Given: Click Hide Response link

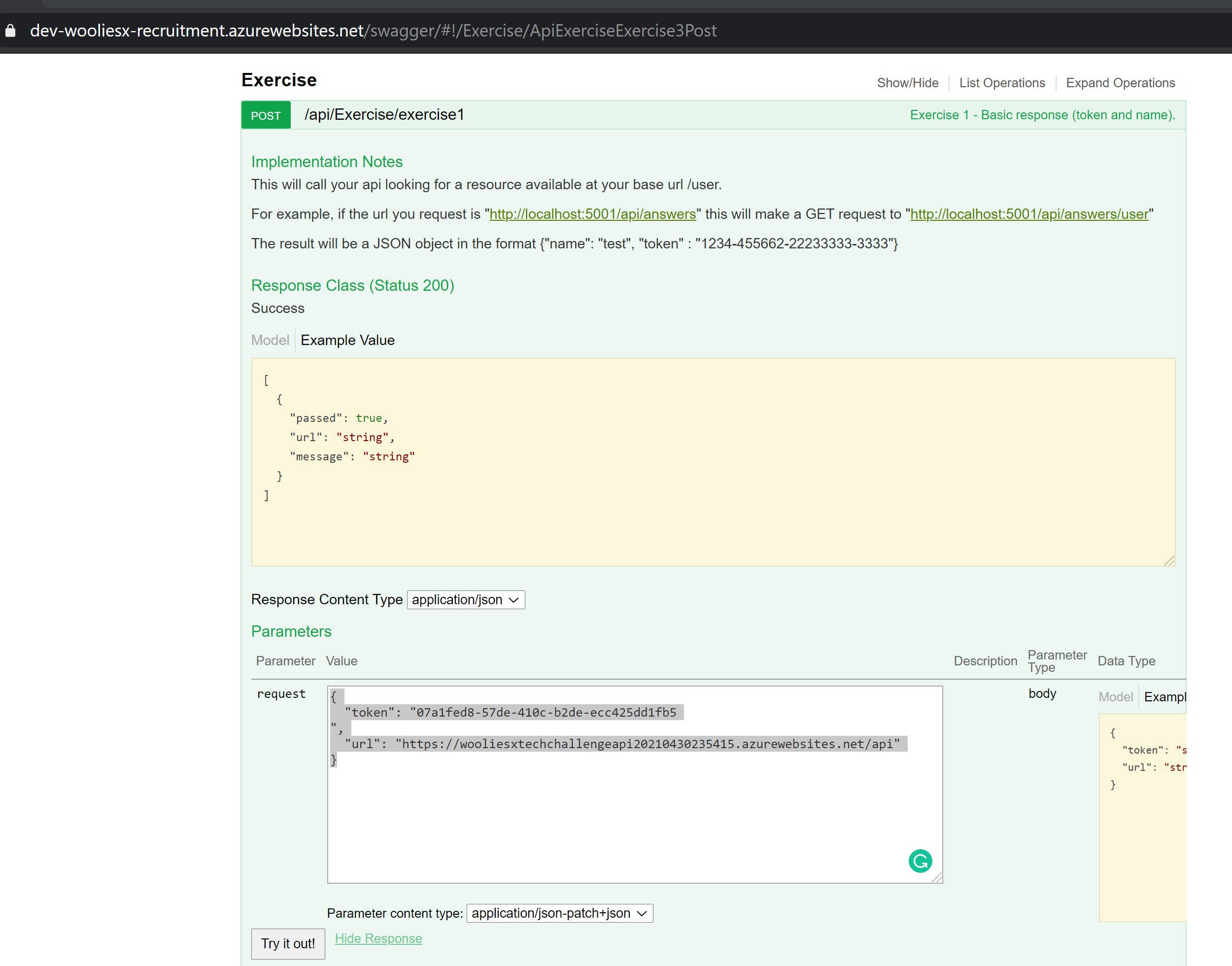Looking at the screenshot, I should [x=378, y=938].
